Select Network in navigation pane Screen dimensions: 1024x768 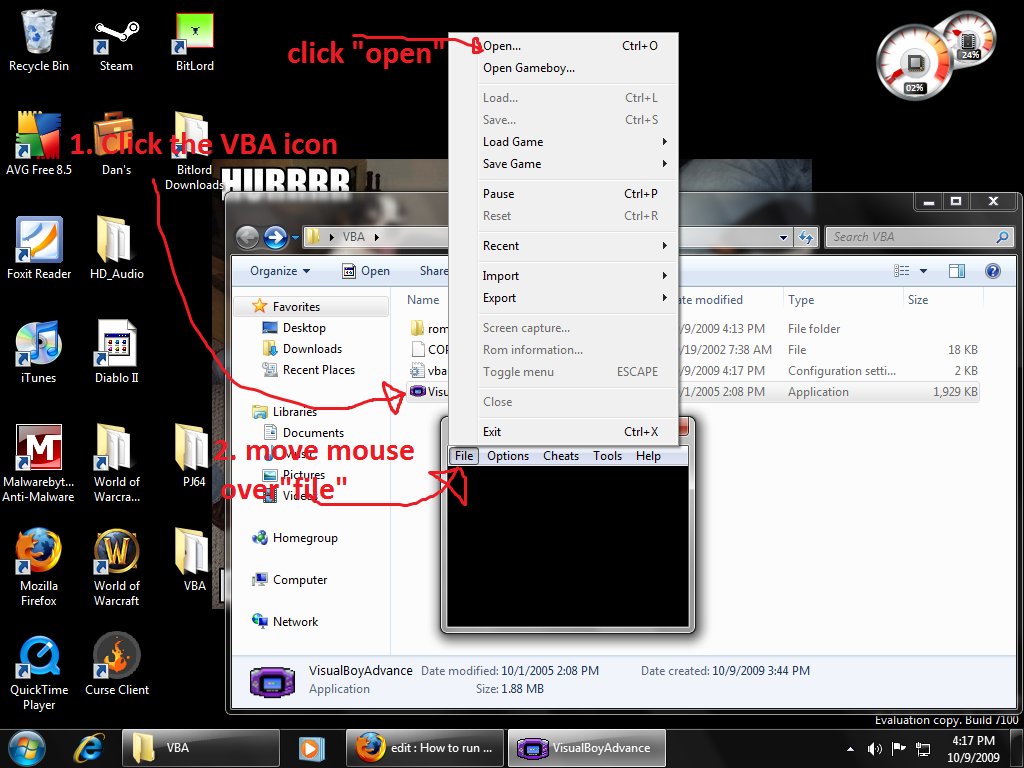click(x=285, y=622)
